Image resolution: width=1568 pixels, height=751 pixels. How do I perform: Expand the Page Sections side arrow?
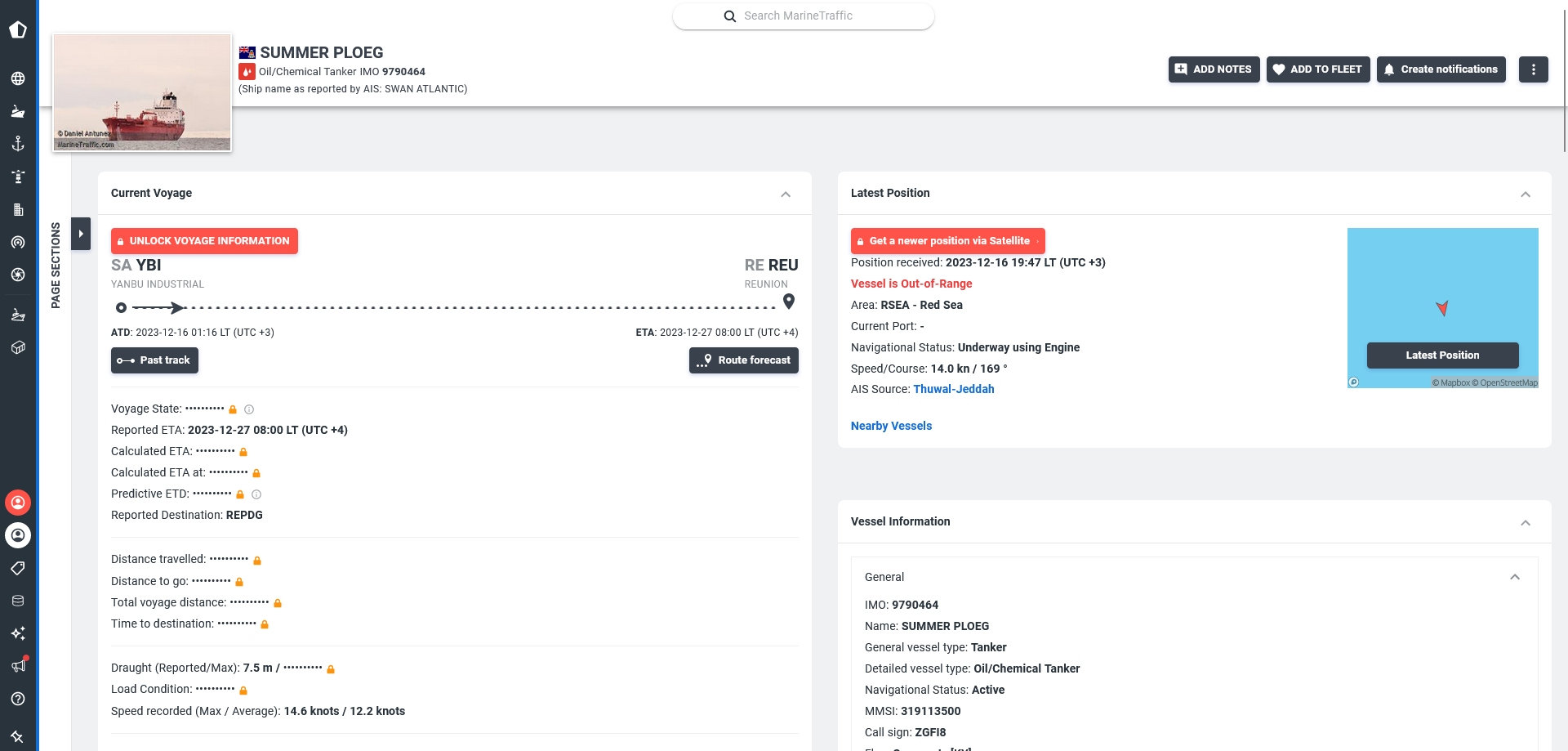coord(81,234)
